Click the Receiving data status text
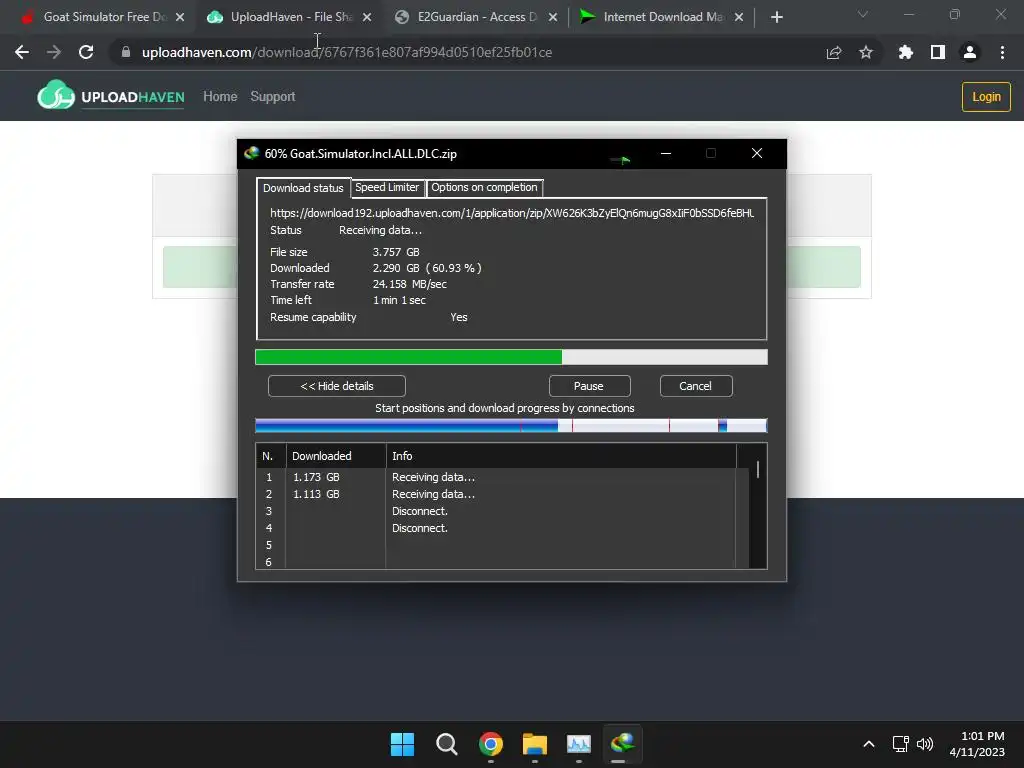The image size is (1024, 768). point(380,231)
